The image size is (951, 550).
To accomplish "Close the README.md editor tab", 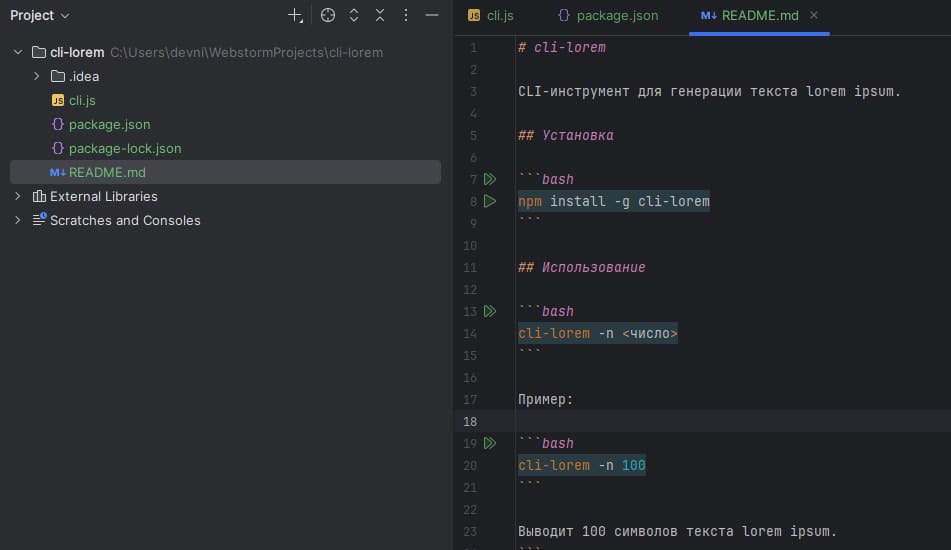I will (814, 16).
